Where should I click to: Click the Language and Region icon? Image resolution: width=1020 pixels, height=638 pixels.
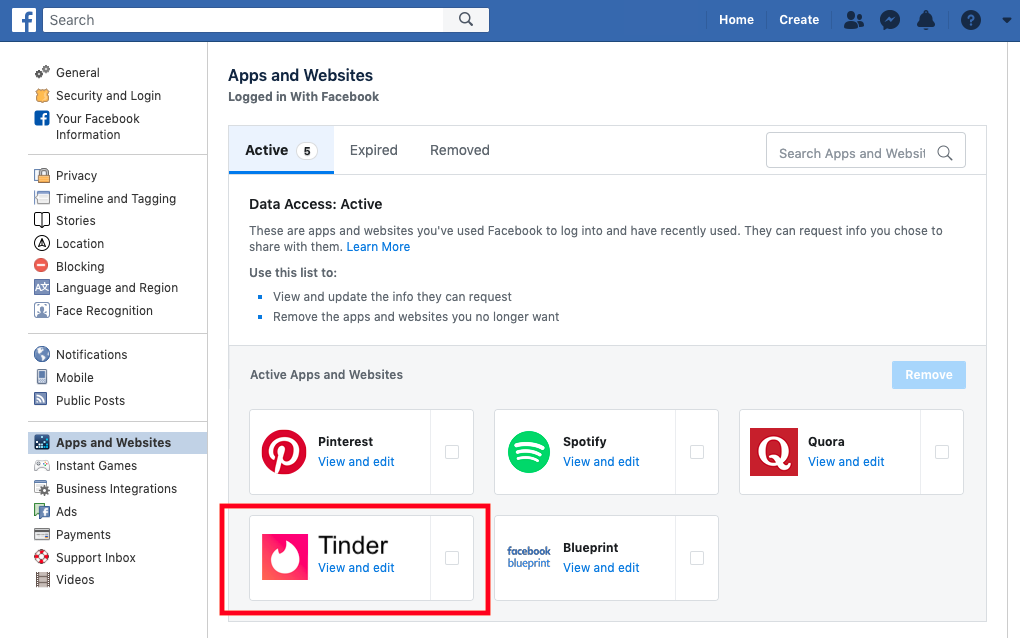[42, 287]
